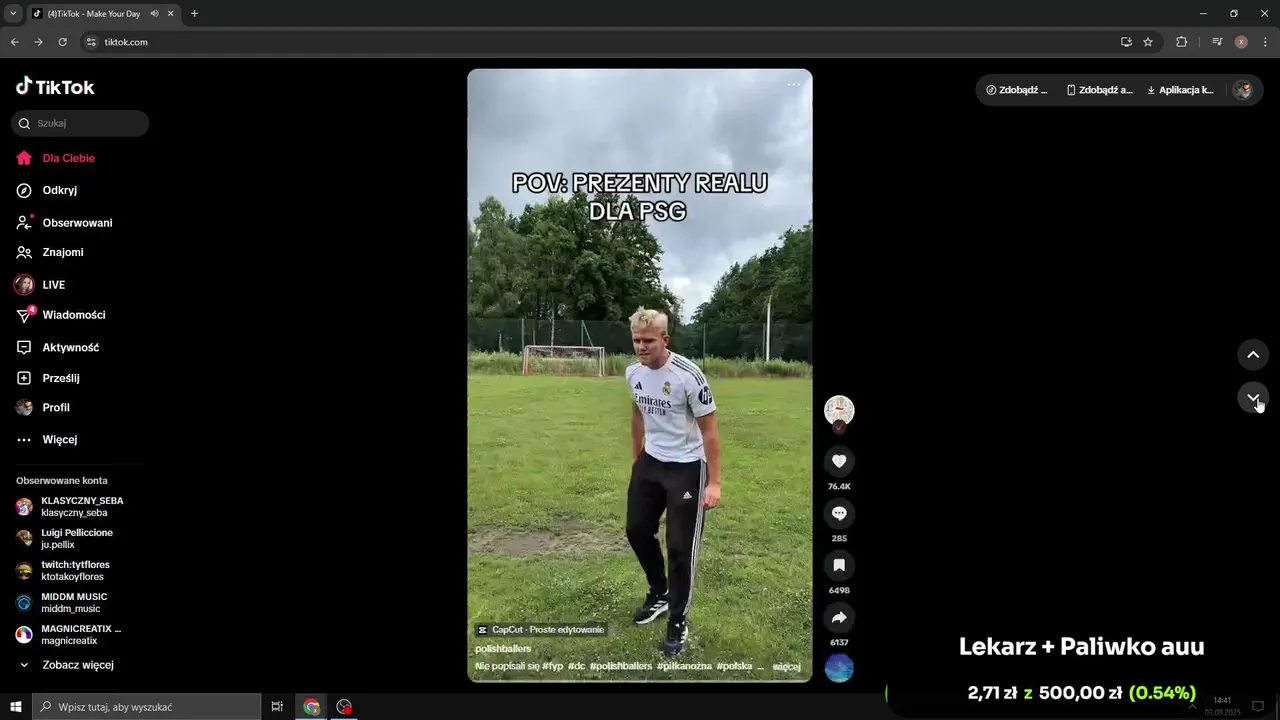Mute tab via speaker icon
The image size is (1280, 720).
tap(155, 14)
